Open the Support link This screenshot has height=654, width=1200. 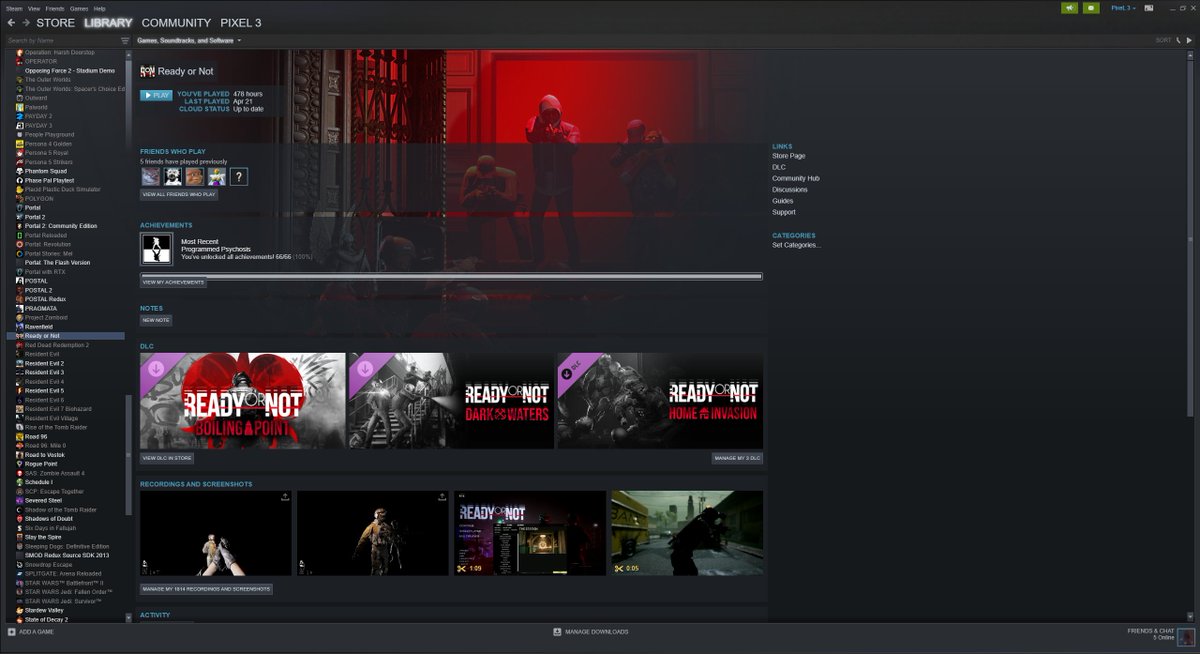tap(784, 212)
